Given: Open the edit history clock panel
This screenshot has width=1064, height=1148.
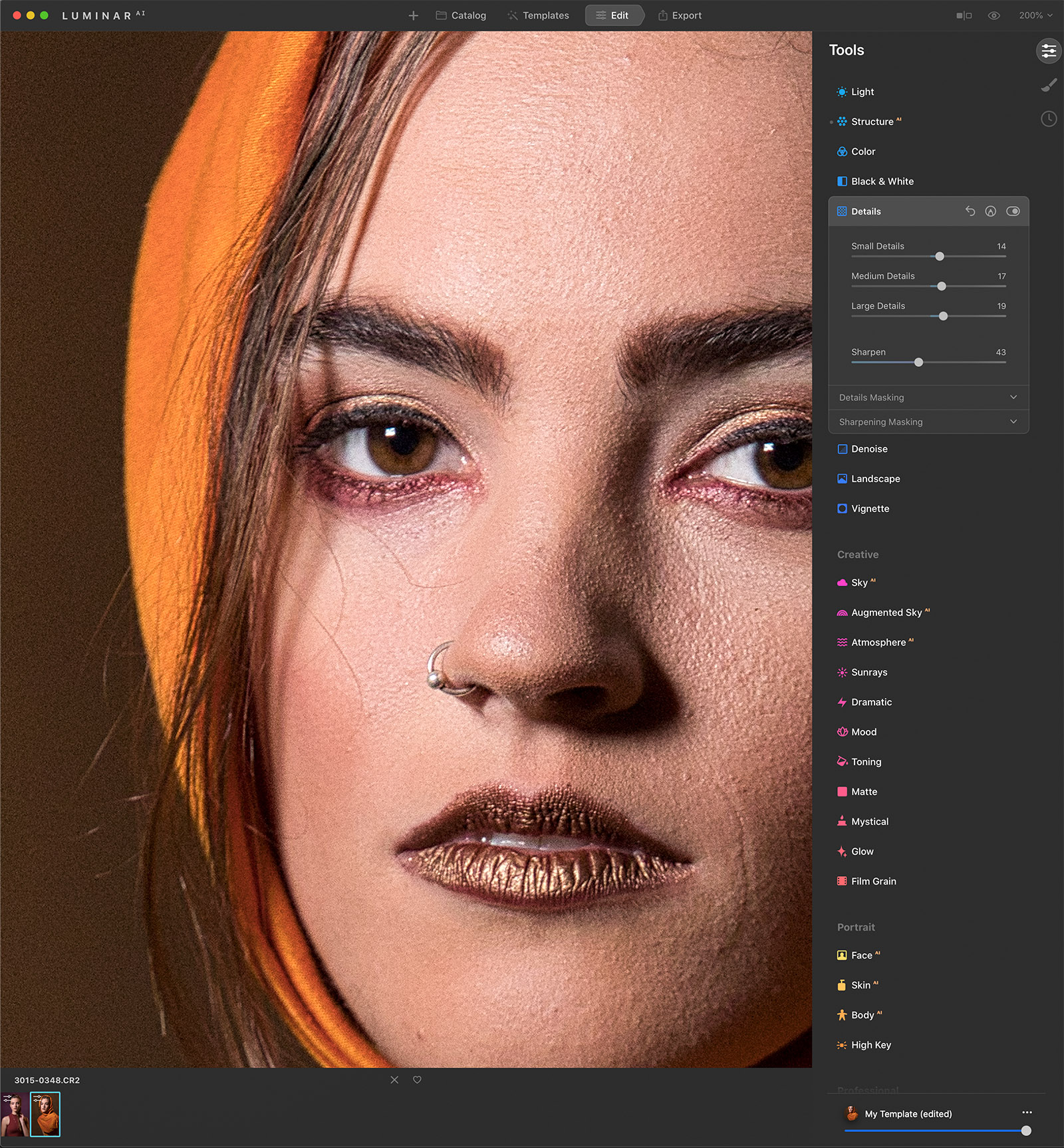Looking at the screenshot, I should (1049, 119).
